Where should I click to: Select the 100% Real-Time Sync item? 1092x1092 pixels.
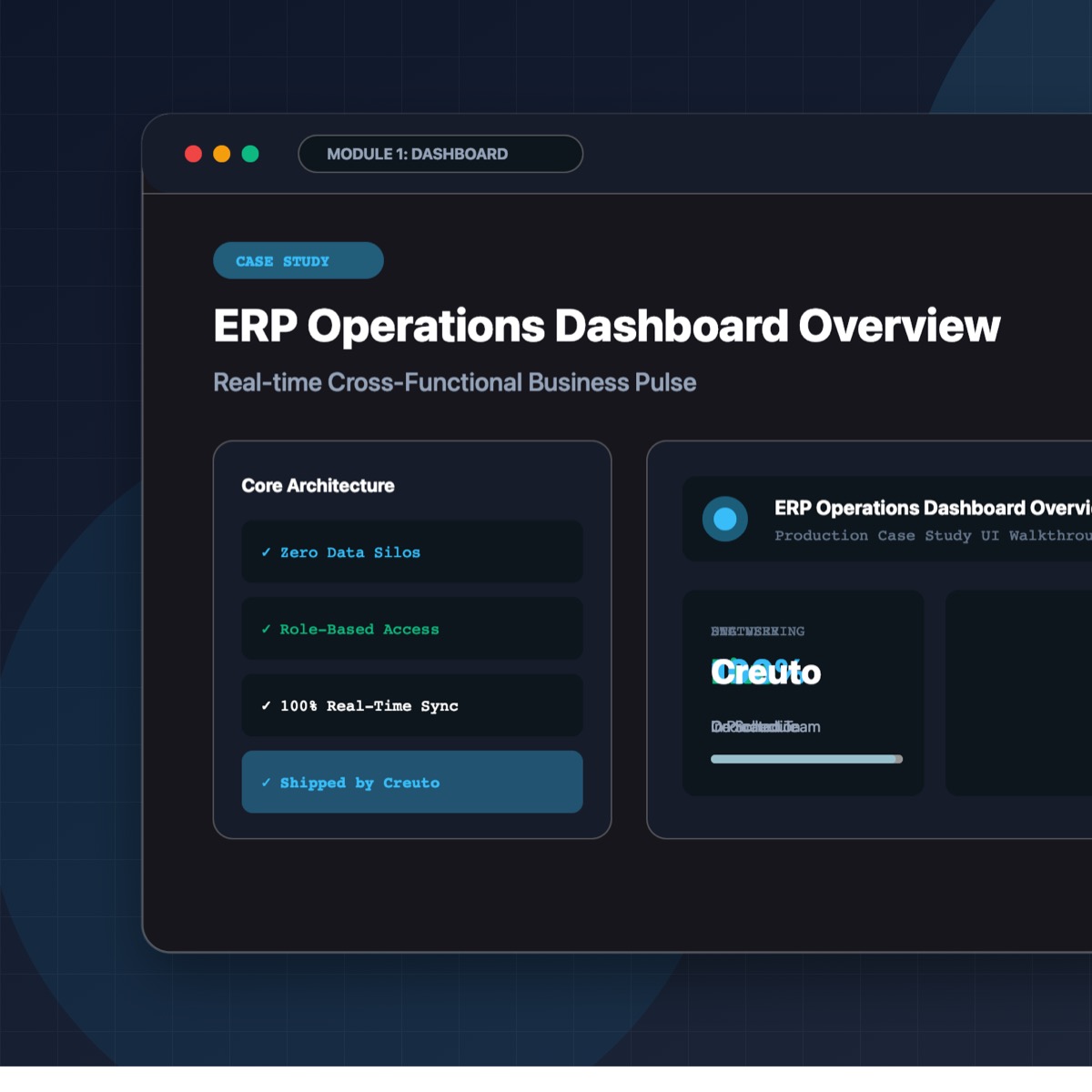click(x=412, y=705)
